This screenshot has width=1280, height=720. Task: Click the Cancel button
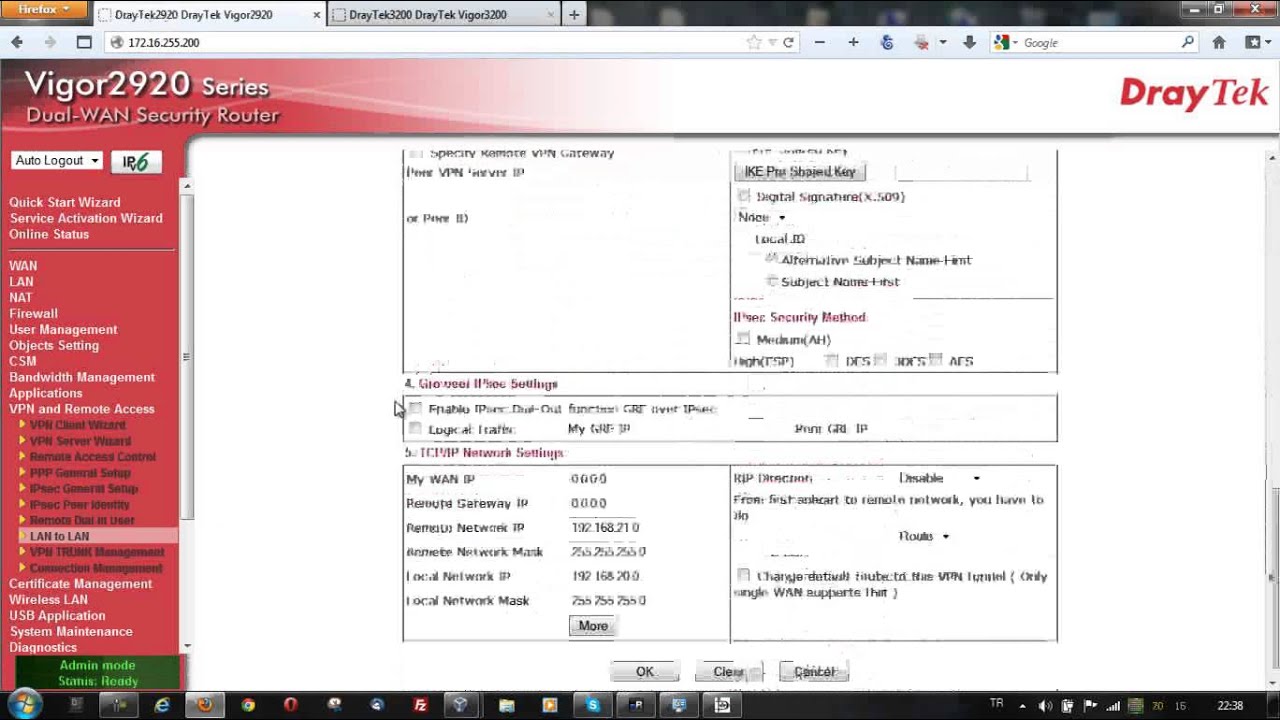tap(814, 672)
